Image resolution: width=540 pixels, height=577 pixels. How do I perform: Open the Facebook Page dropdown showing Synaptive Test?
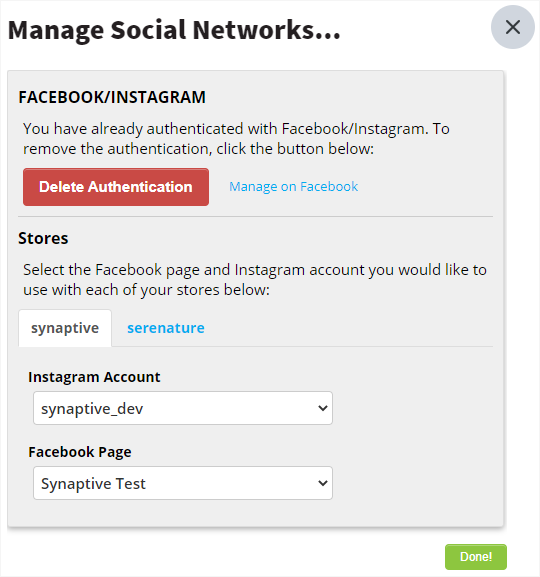tap(183, 483)
